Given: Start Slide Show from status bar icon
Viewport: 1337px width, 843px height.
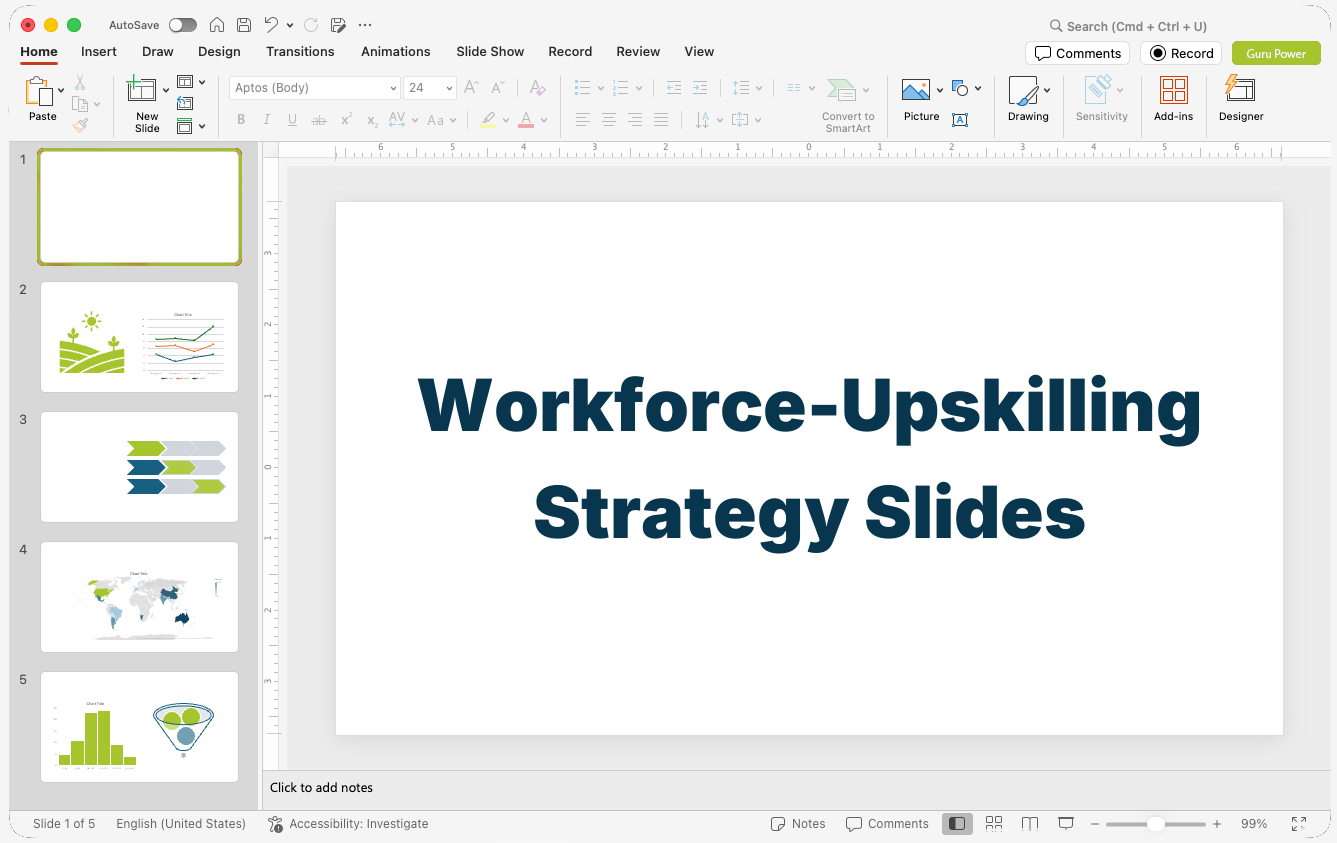Looking at the screenshot, I should 1066,823.
